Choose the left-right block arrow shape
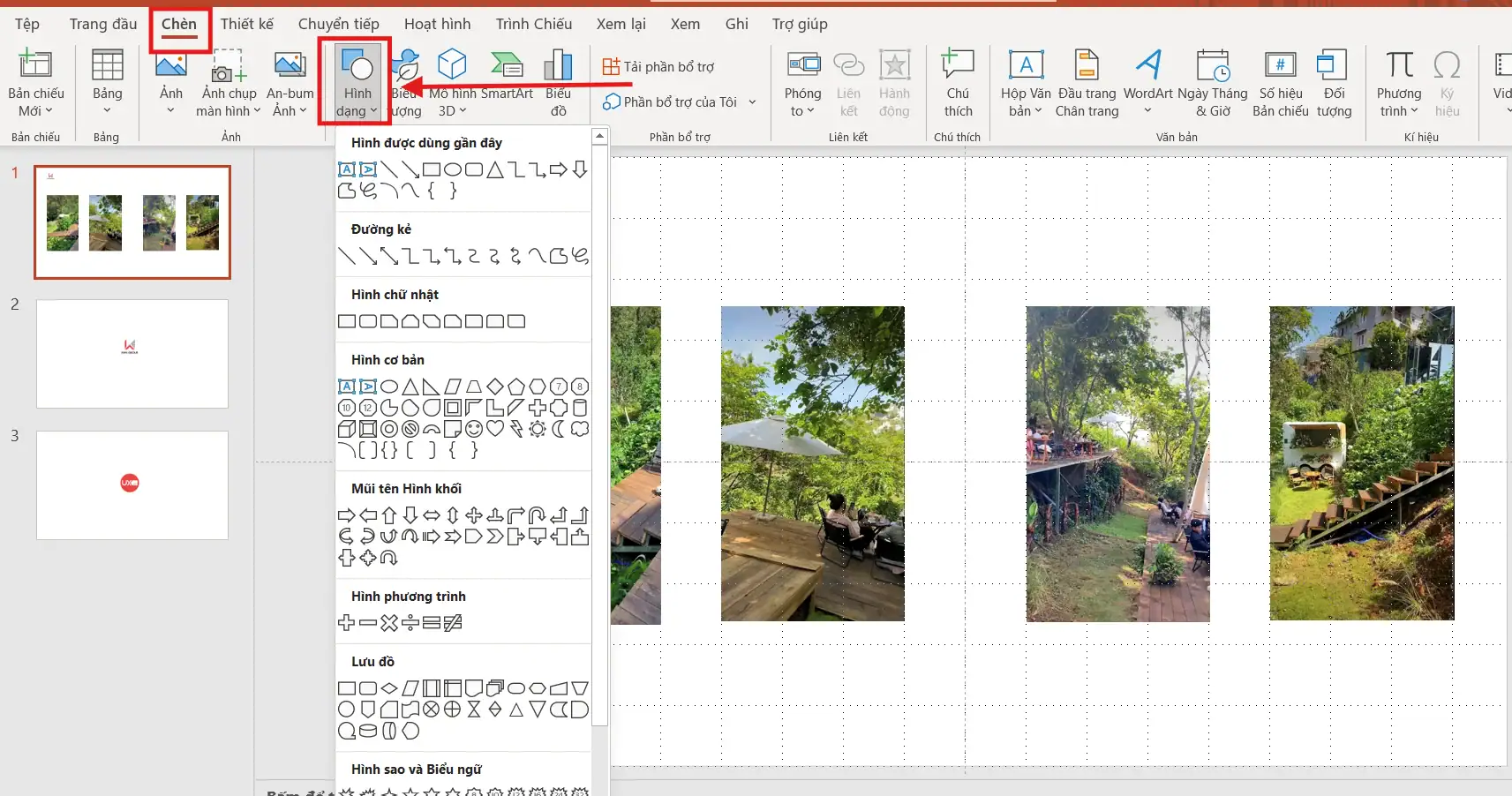 coord(432,515)
